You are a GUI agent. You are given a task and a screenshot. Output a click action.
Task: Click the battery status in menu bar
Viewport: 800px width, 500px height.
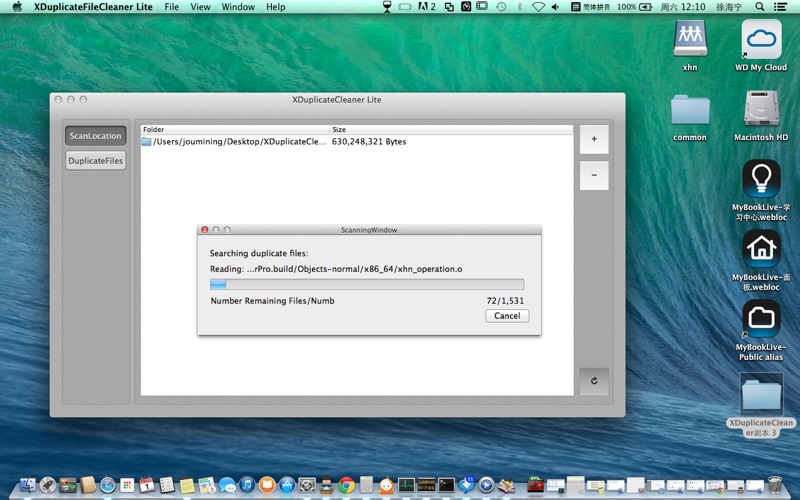pos(634,7)
